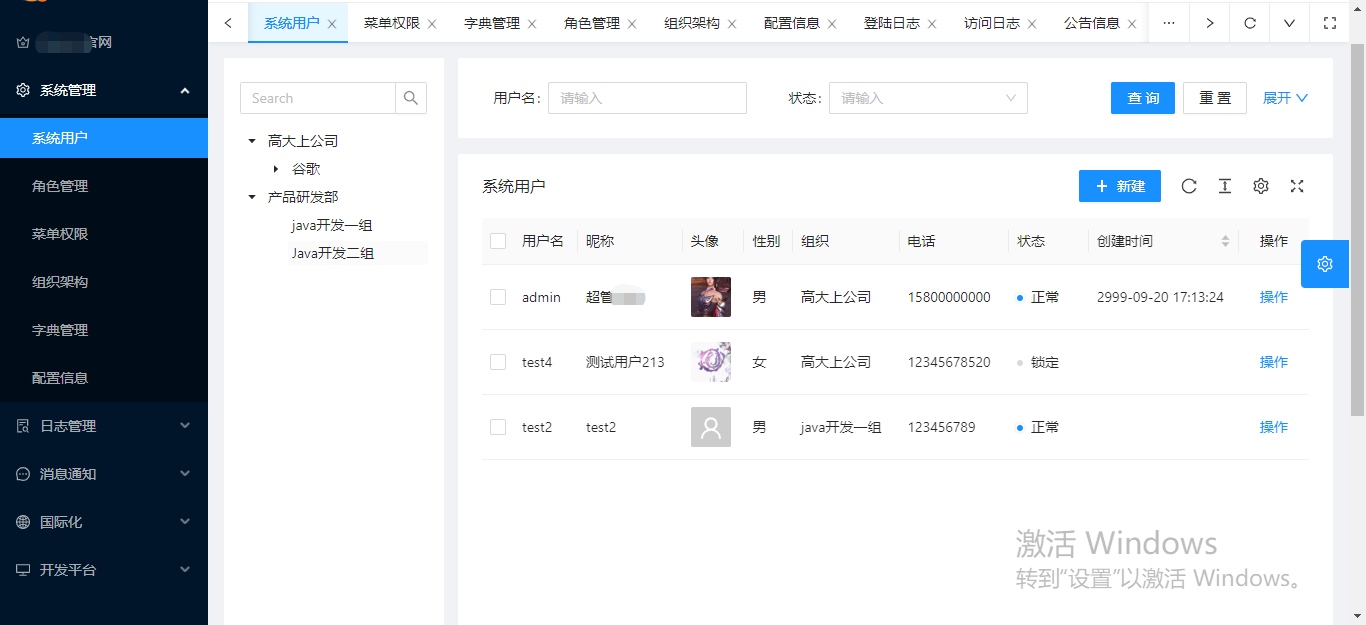Click 操作 link on the test2 row
The image size is (1366, 625).
(x=1273, y=427)
